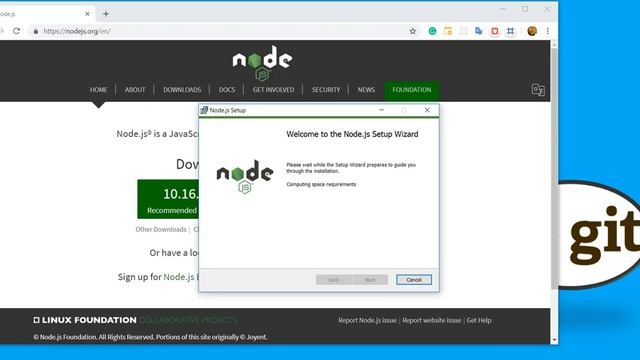Click the red square extension icon
Image resolution: width=640 pixels, height=360 pixels.
(x=495, y=31)
